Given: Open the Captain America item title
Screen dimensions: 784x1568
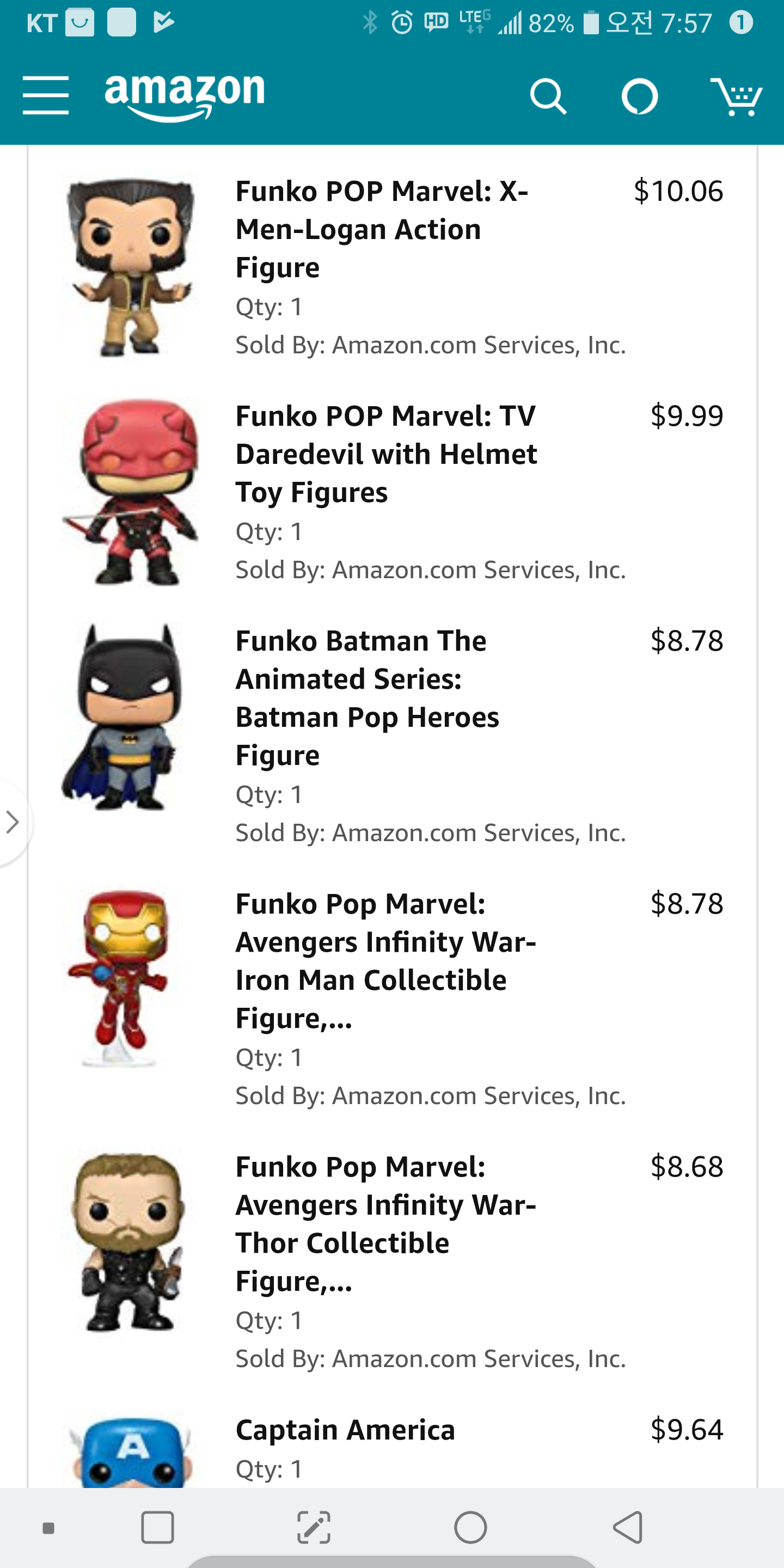Looking at the screenshot, I should pyautogui.click(x=345, y=1430).
